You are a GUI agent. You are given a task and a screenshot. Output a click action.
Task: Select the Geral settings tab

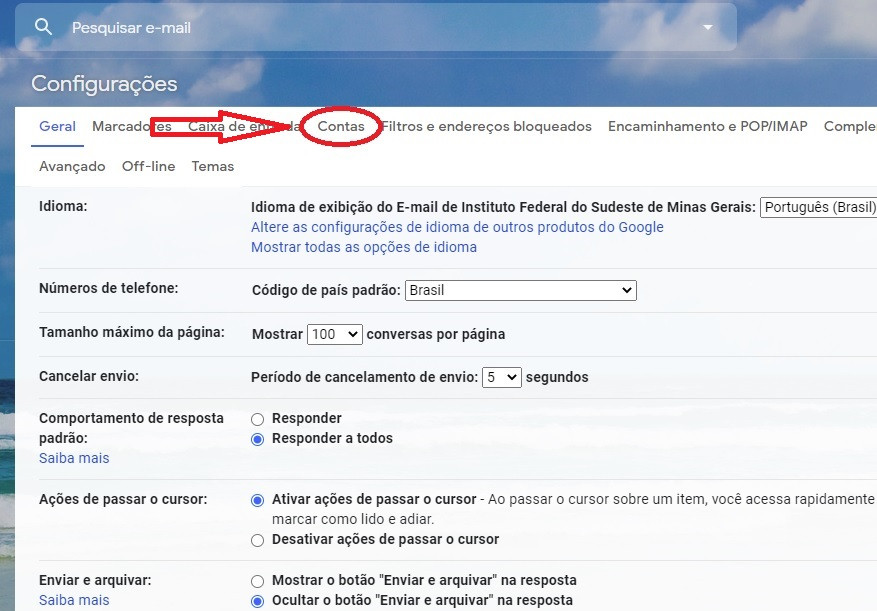click(57, 127)
